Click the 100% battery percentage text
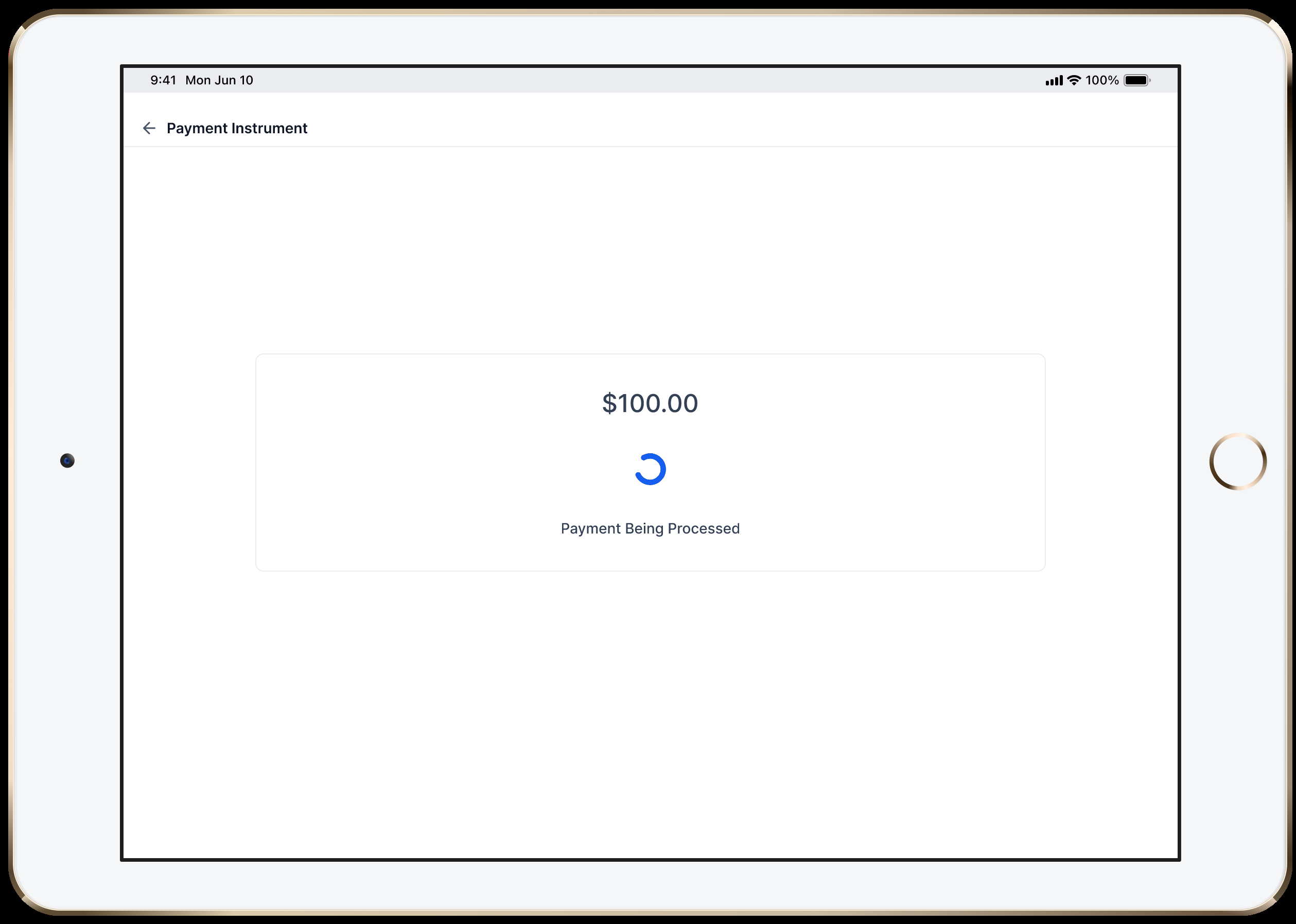The height and width of the screenshot is (924, 1296). [x=1101, y=80]
